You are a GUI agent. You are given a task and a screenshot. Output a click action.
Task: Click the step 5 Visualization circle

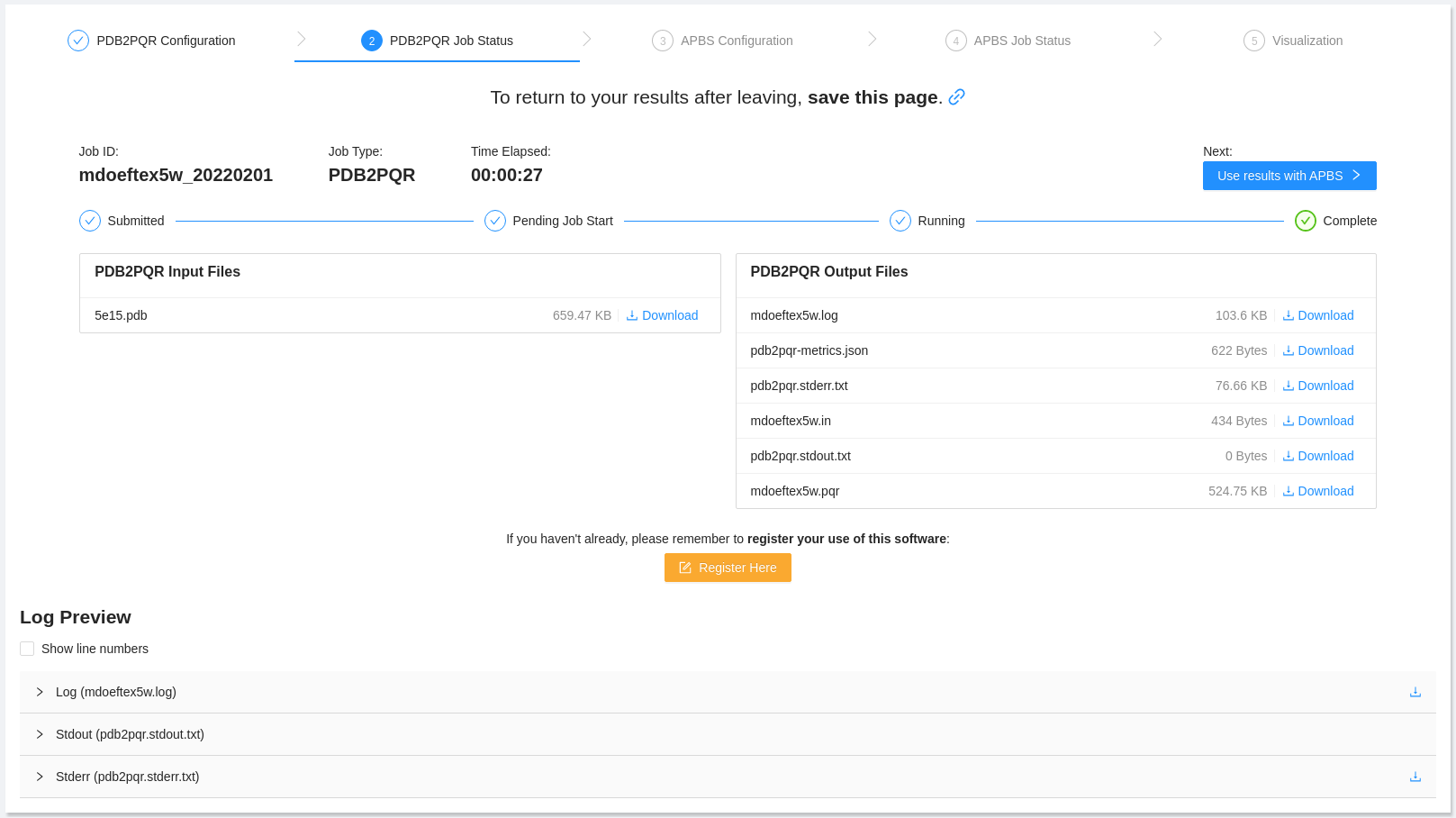[1254, 41]
